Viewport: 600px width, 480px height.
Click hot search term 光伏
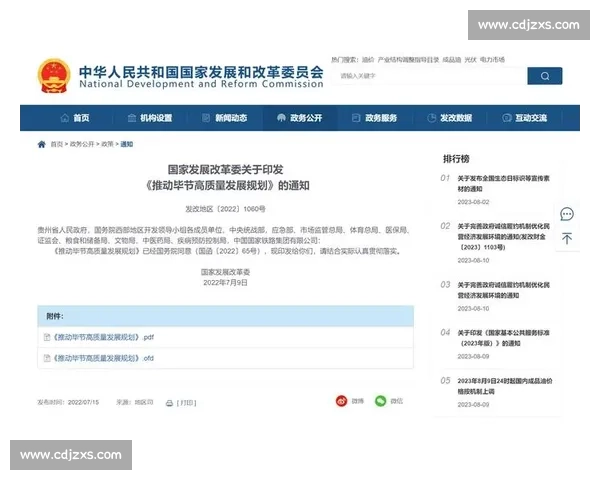(470, 60)
